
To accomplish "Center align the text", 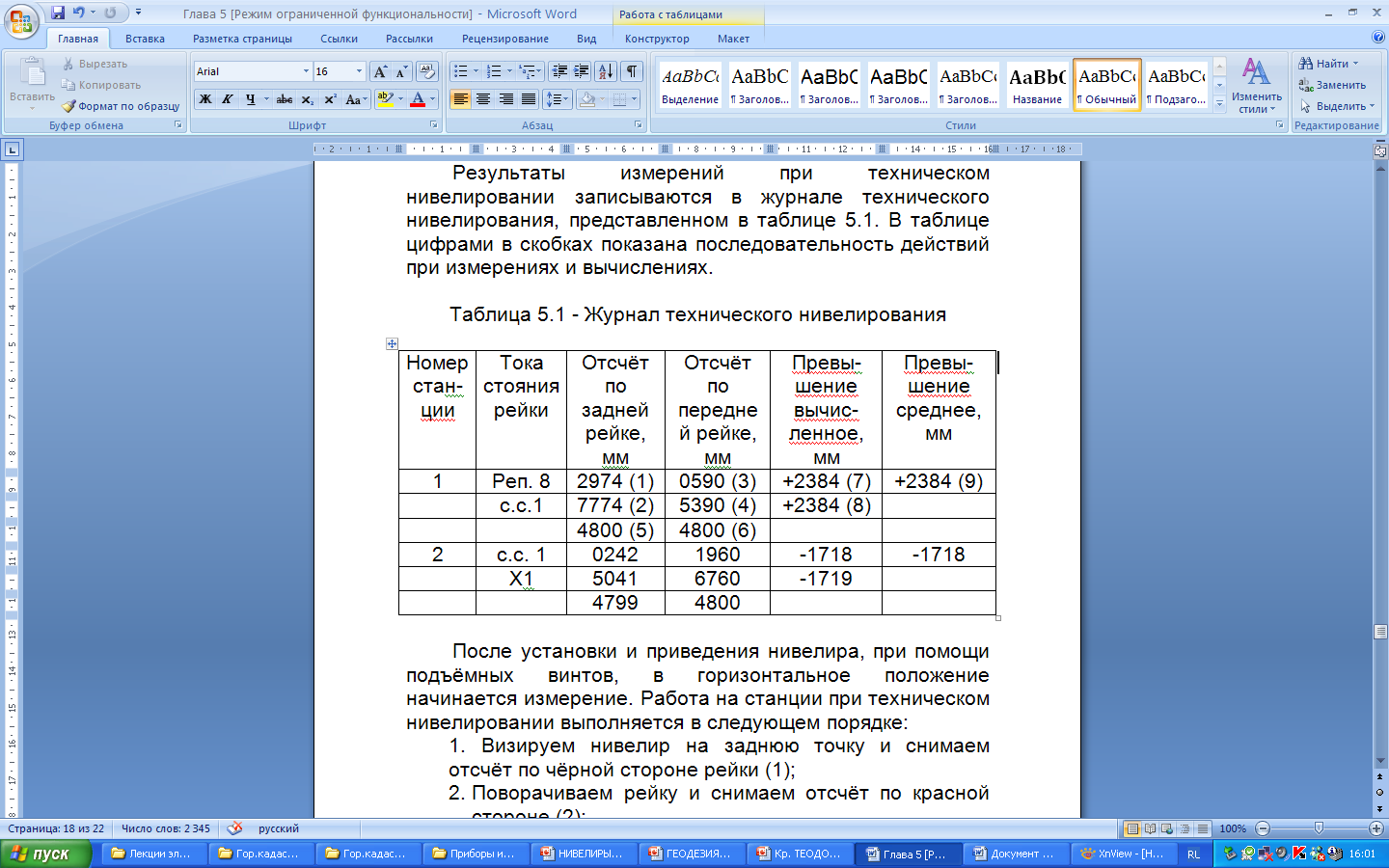I will tap(483, 99).
